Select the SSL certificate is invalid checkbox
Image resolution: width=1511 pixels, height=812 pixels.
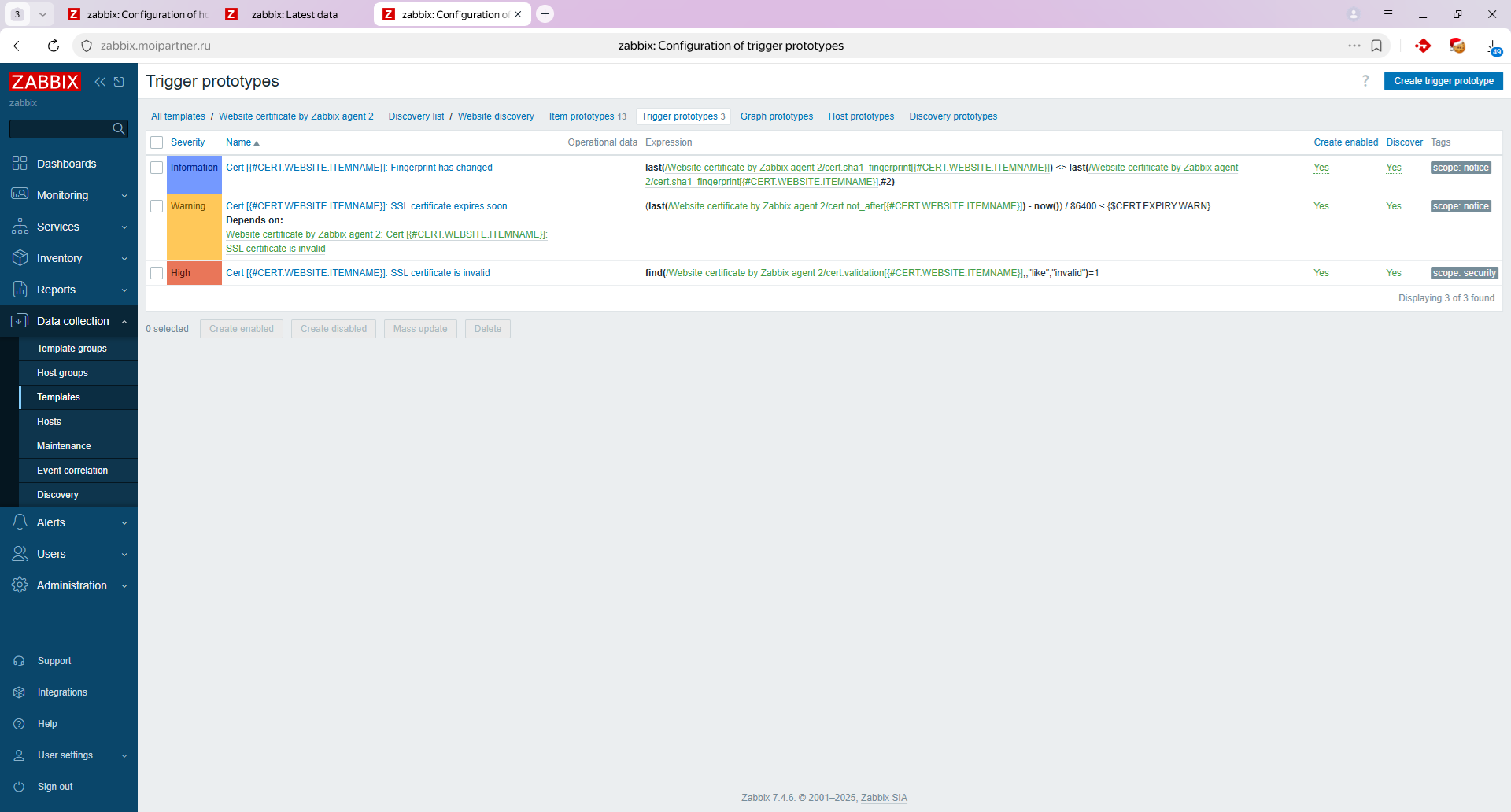(157, 273)
